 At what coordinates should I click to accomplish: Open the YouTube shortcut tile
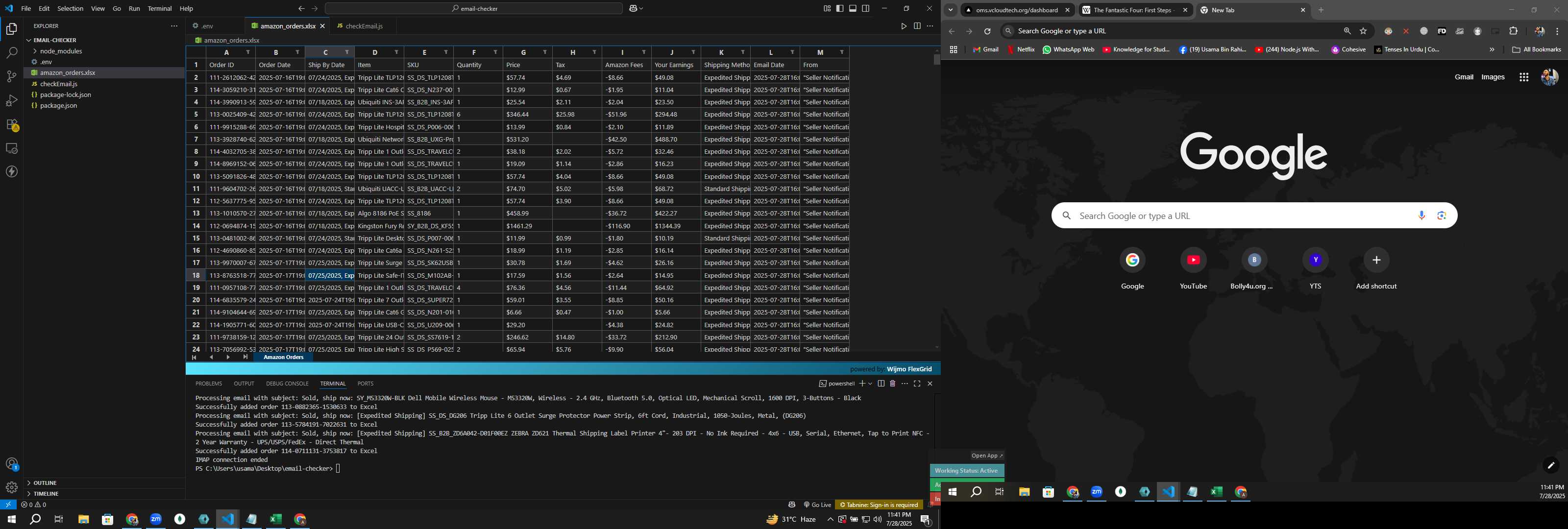click(1193, 269)
